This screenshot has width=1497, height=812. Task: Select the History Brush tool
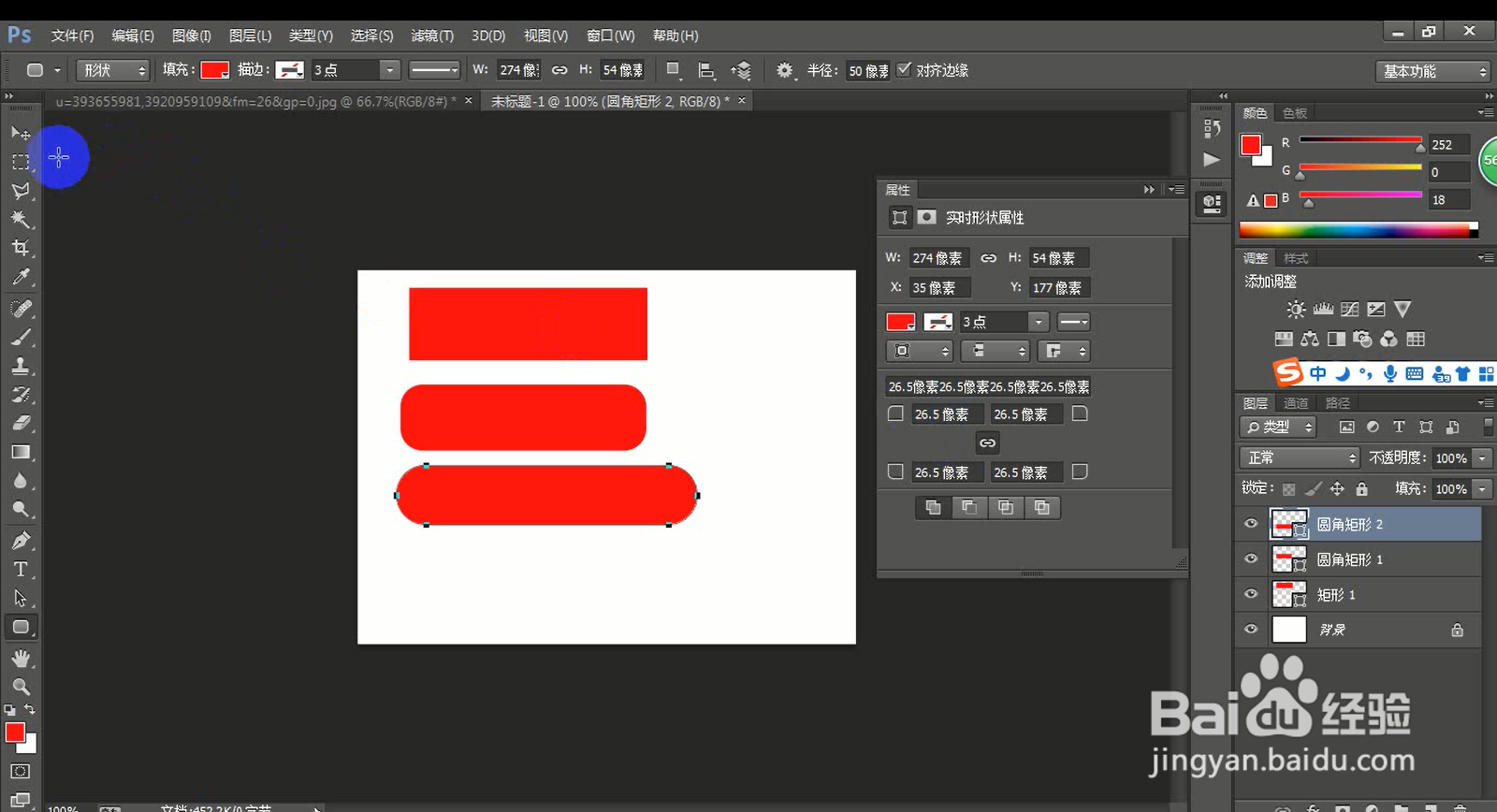[21, 395]
